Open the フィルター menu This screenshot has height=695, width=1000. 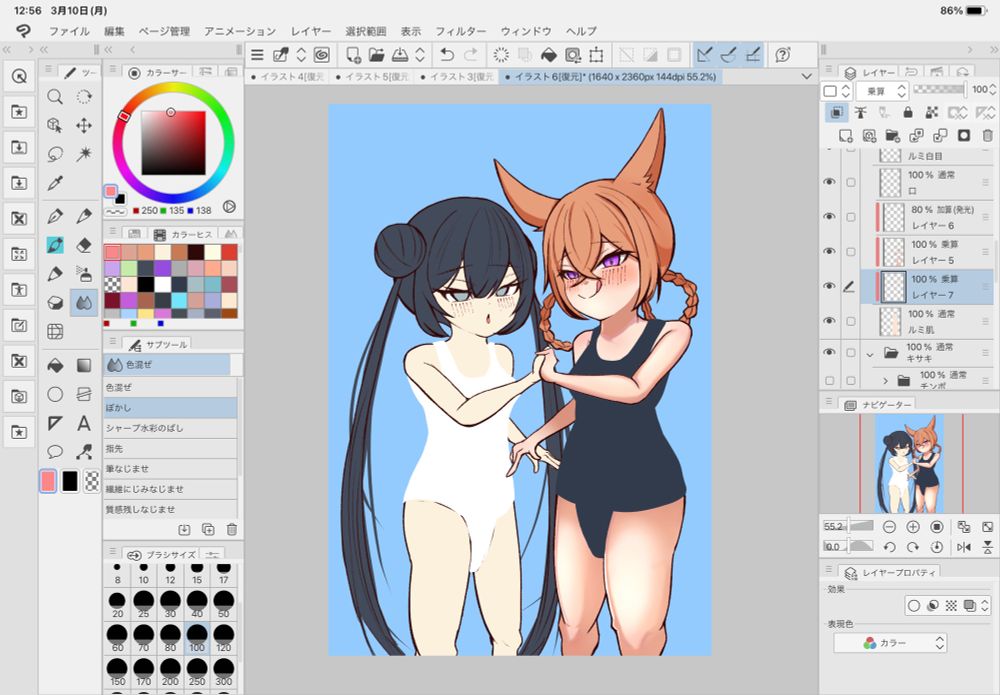[x=460, y=31]
